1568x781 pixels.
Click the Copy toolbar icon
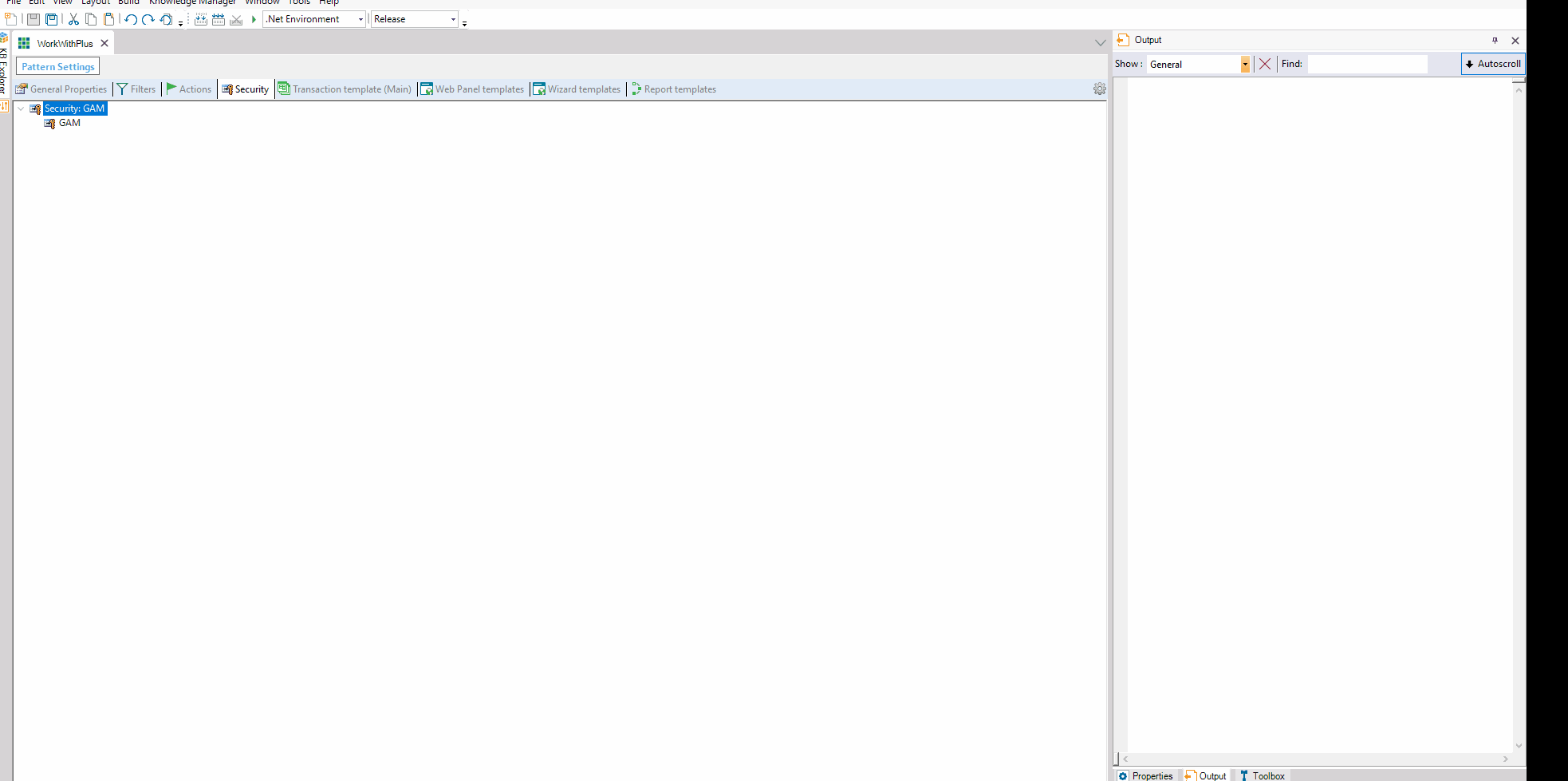(91, 19)
